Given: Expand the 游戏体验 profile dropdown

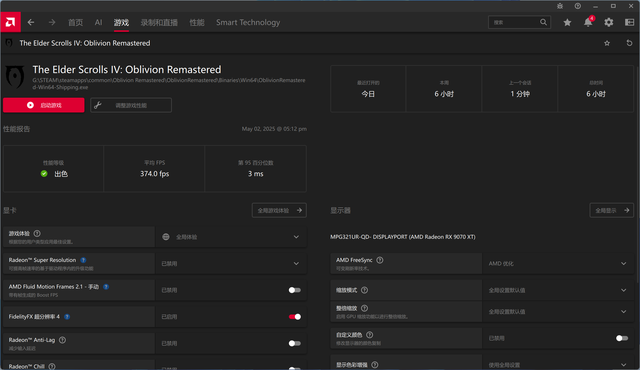Looking at the screenshot, I should pyautogui.click(x=231, y=237).
